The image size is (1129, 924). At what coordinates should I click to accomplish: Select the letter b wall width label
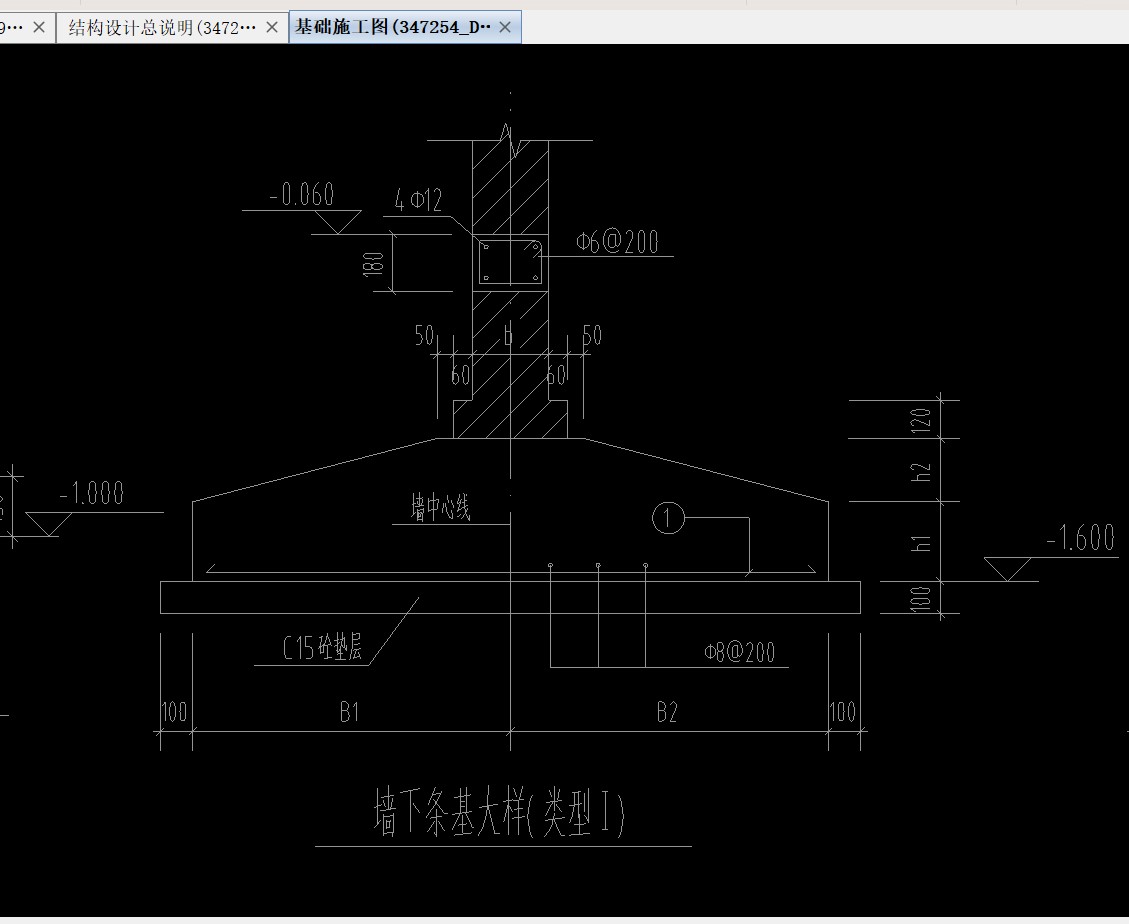pos(508,336)
